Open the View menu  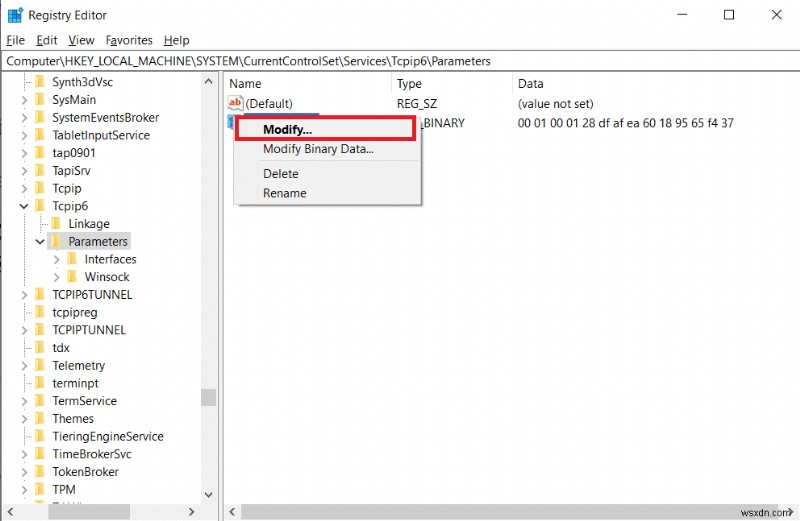tap(81, 40)
